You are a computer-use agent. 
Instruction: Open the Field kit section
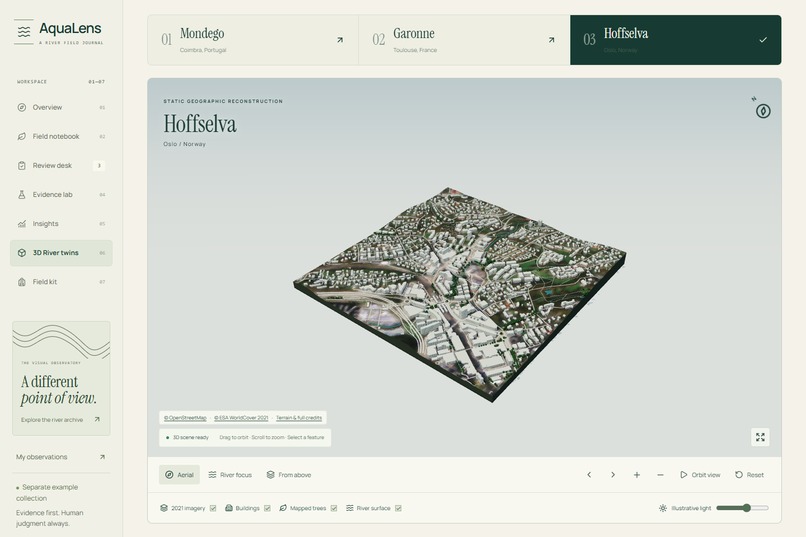tap(61, 282)
